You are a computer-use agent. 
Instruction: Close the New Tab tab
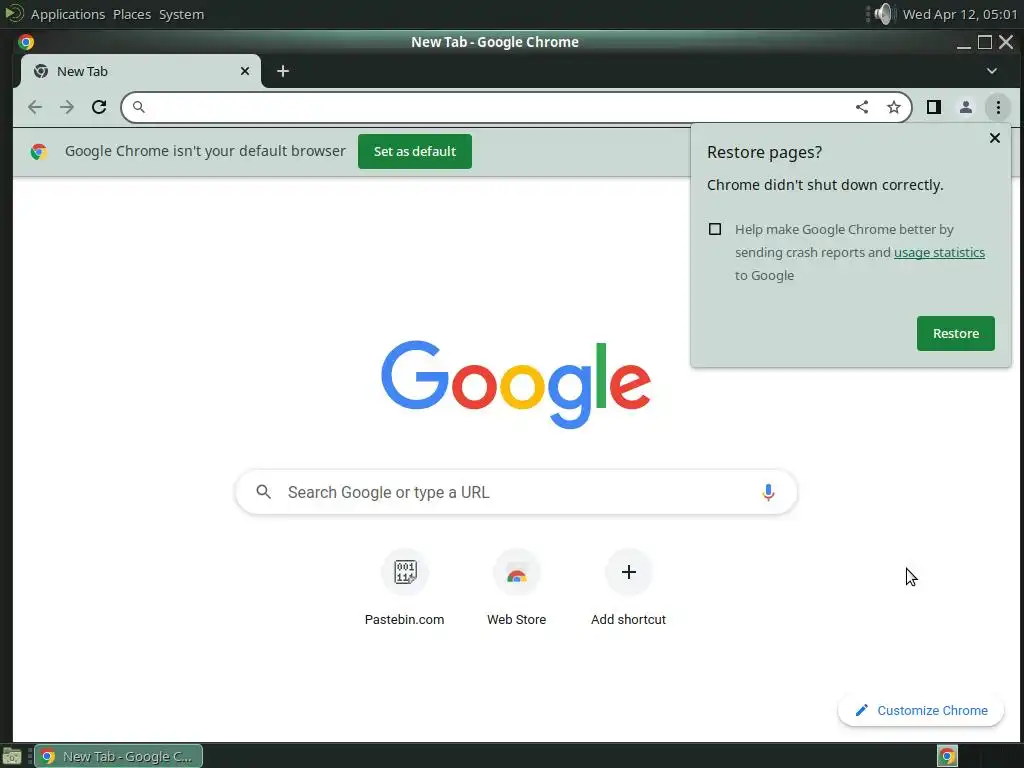click(x=245, y=71)
